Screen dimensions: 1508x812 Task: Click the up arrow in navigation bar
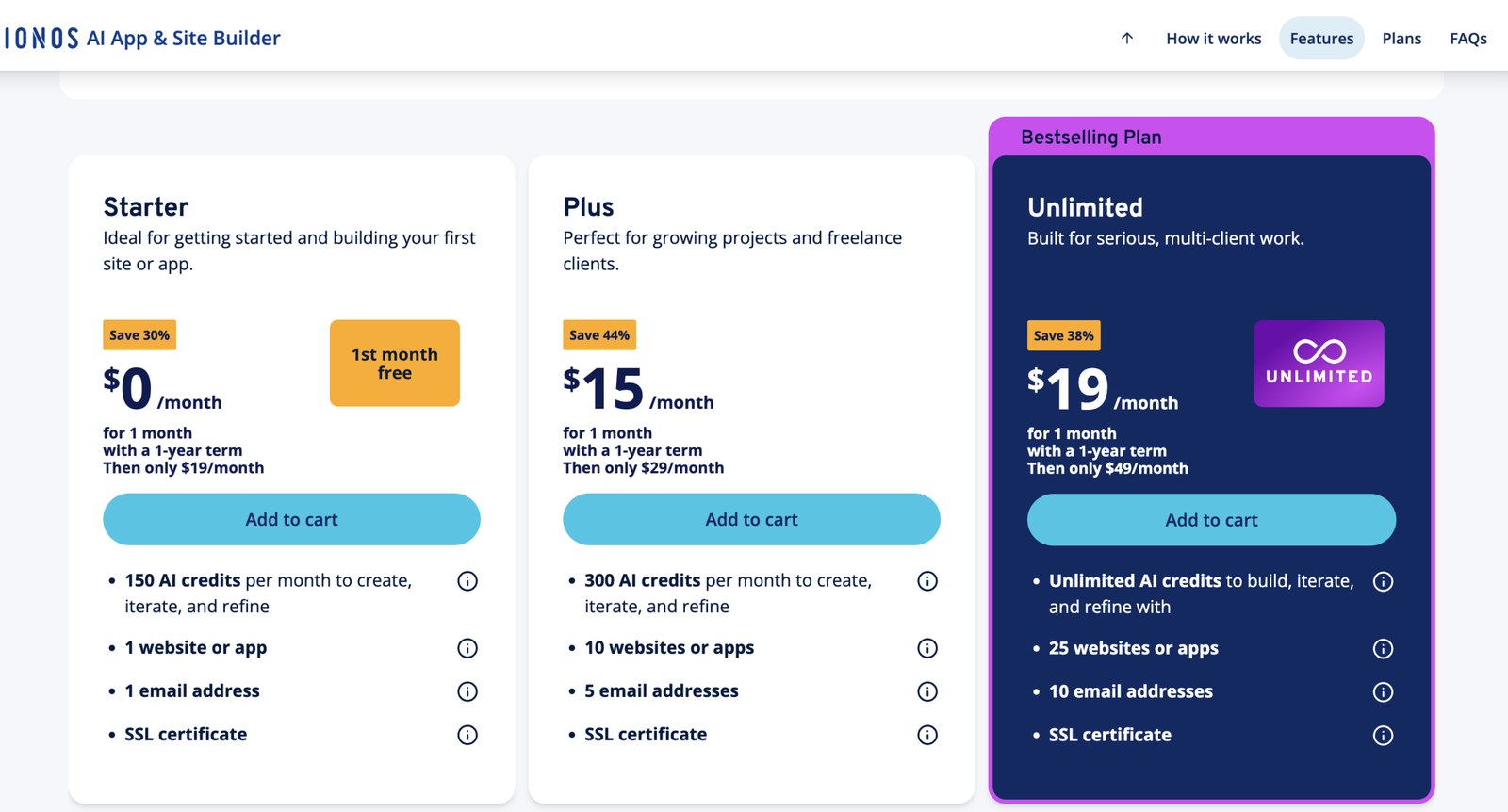click(x=1127, y=39)
